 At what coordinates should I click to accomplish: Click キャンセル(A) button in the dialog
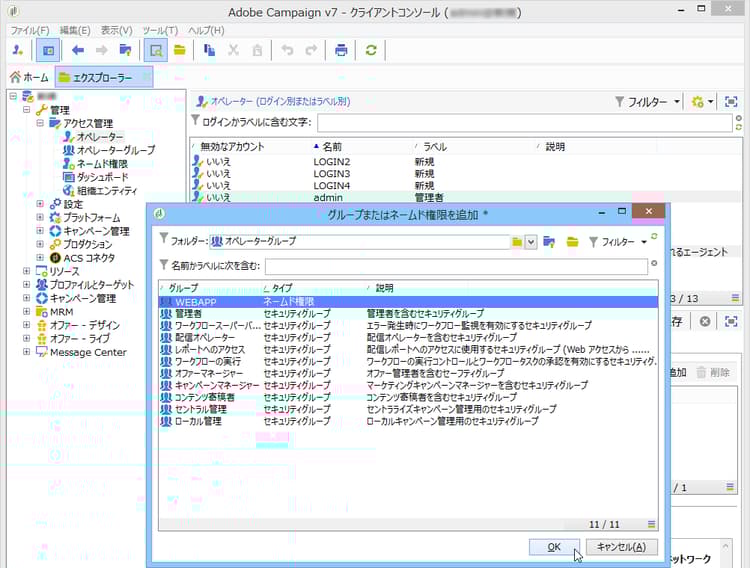pos(621,547)
